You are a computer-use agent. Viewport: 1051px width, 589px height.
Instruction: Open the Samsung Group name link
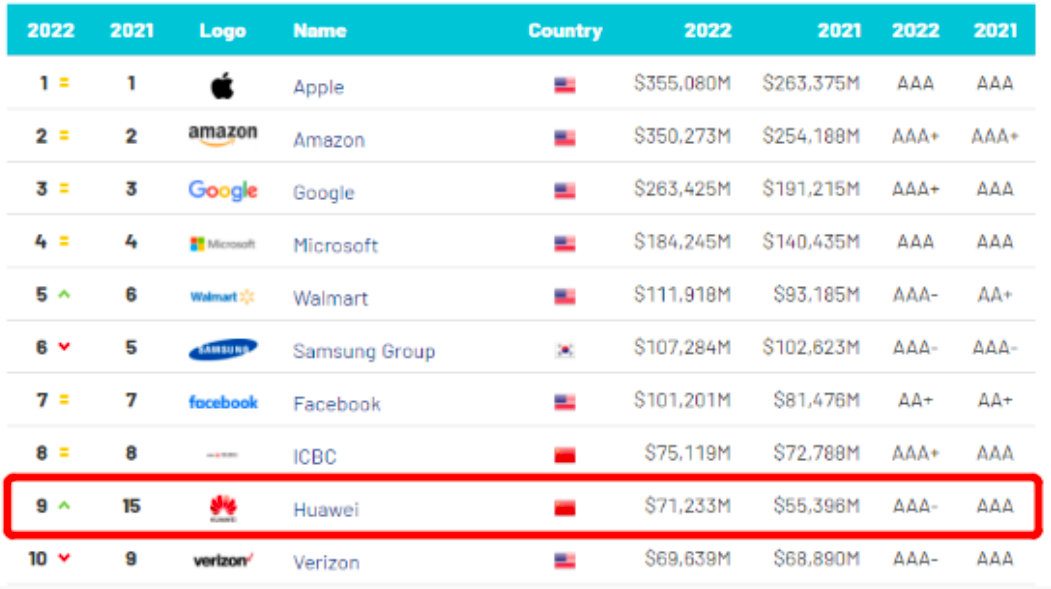tap(363, 351)
